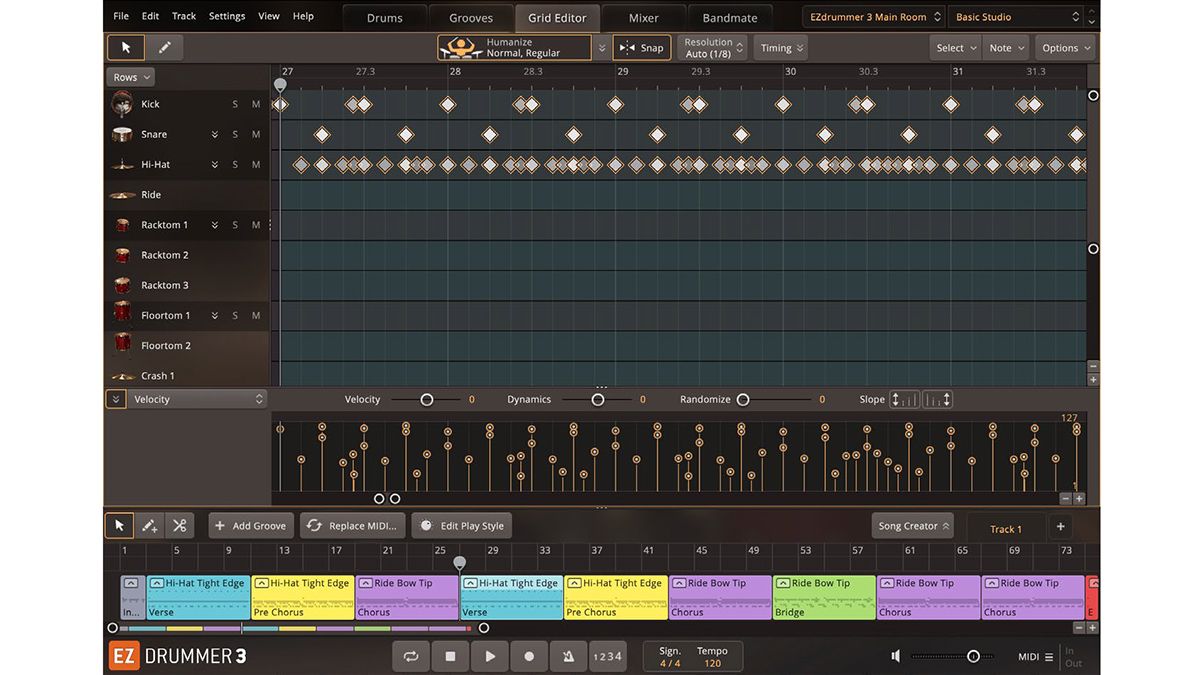Open the Velocity lane selector

[x=198, y=399]
